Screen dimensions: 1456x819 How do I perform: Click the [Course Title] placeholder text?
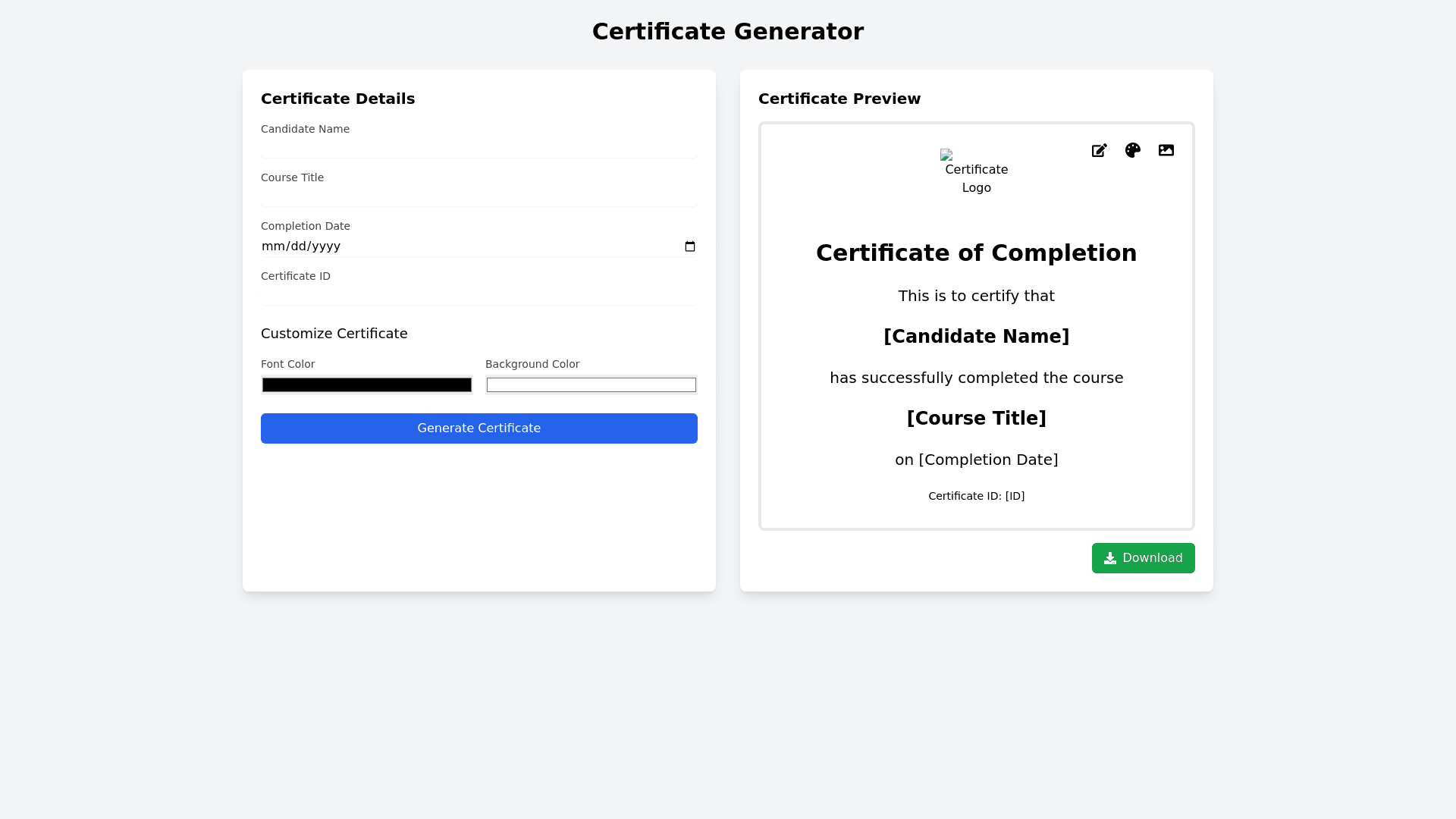click(x=976, y=419)
